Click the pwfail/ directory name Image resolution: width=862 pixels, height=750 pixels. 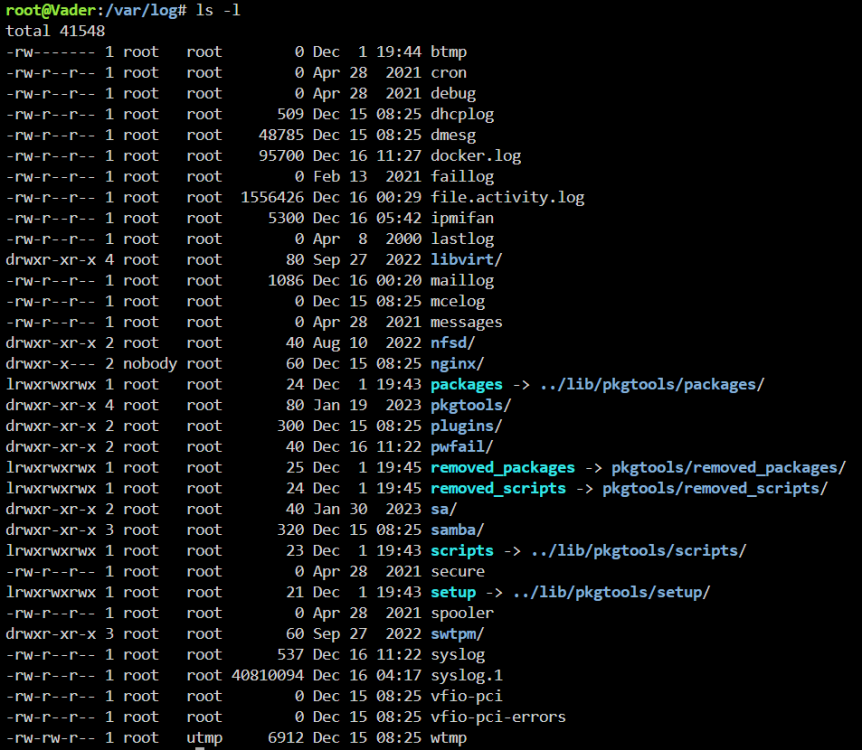tap(462, 447)
